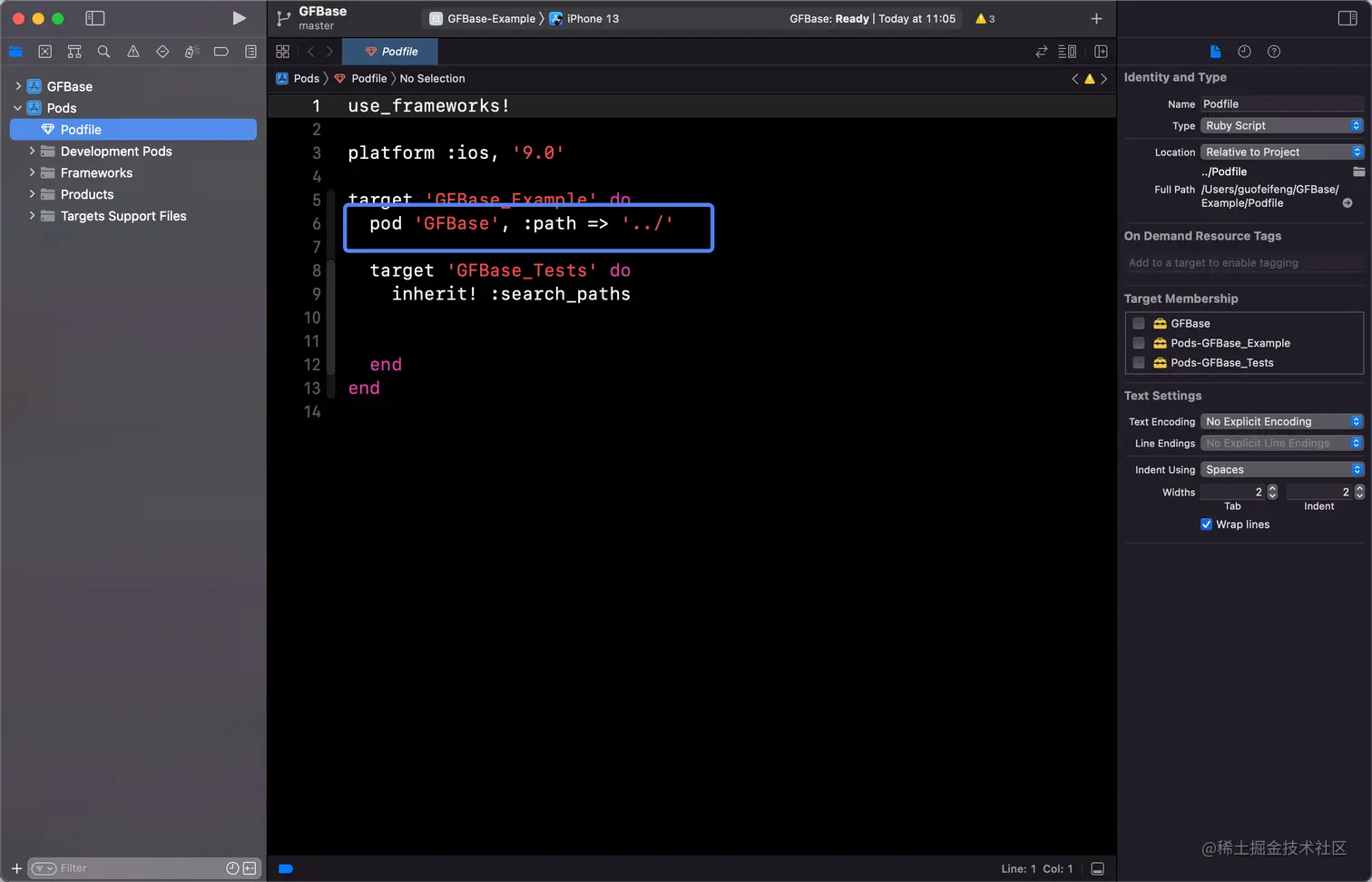Screen dimensions: 1372x882
Task: Enable Pods-GFBase_Example target membership
Action: (x=1139, y=343)
